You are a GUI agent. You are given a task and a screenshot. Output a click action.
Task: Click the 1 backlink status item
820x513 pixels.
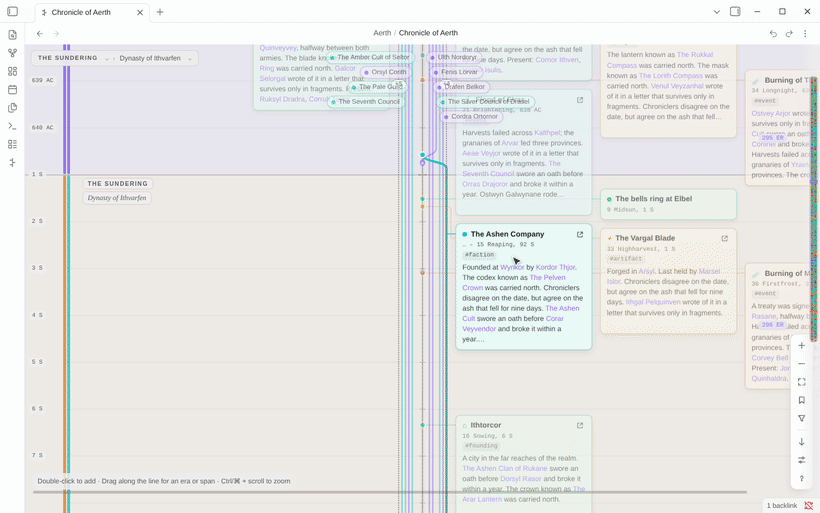tap(782, 506)
